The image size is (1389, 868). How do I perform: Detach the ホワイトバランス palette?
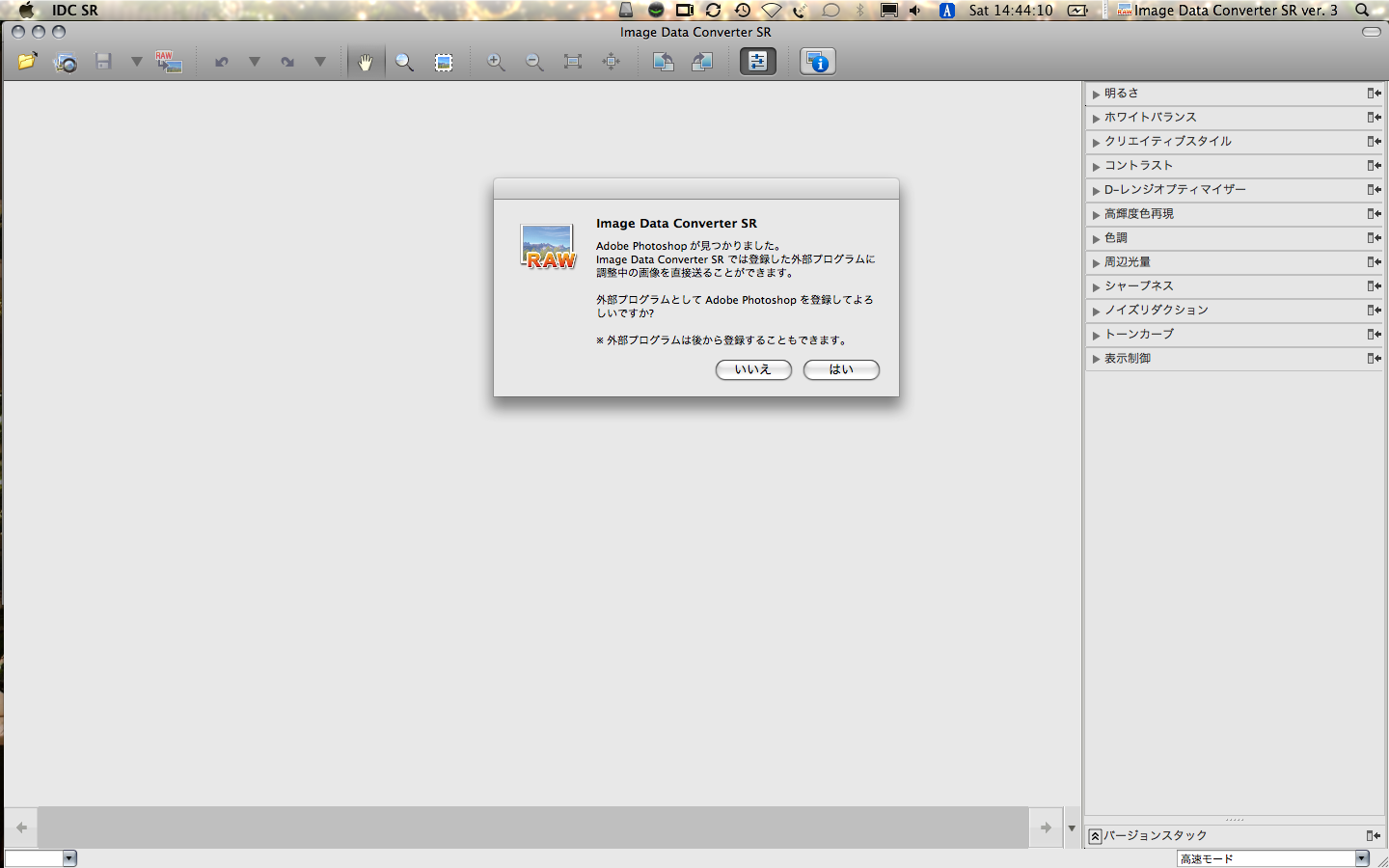(1374, 117)
